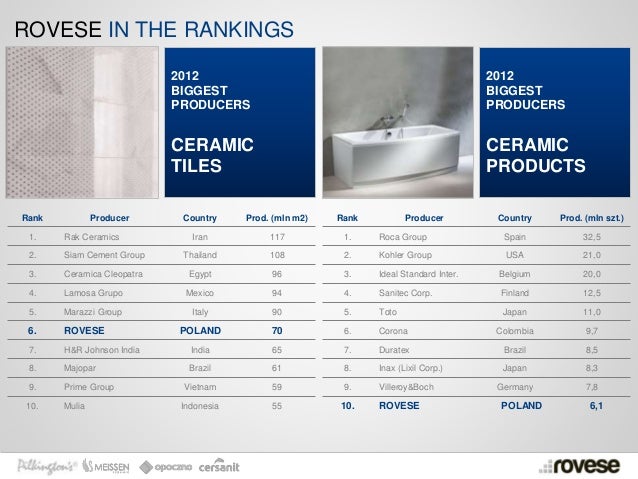
Task: Click the 'Prod. (mln szt.)' column header
Action: click(x=592, y=218)
